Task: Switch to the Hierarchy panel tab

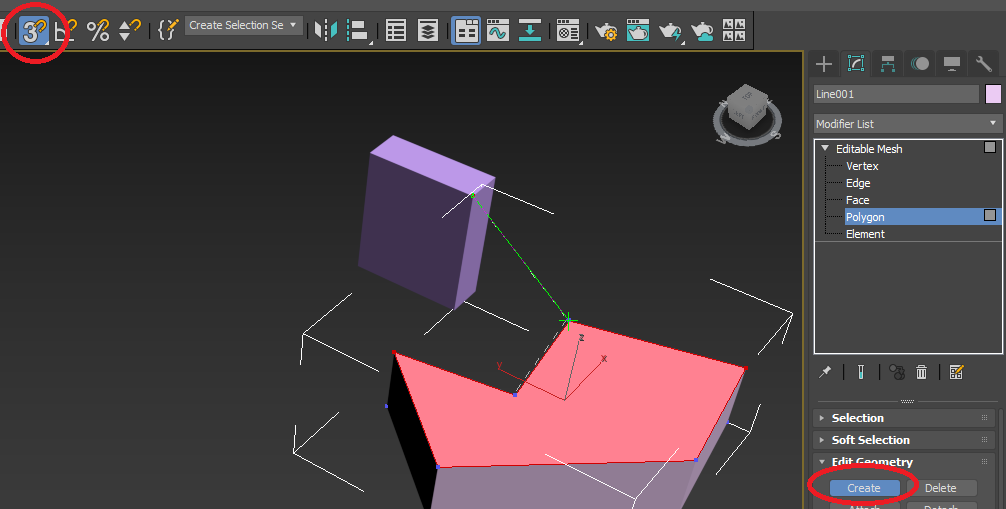Action: click(888, 64)
